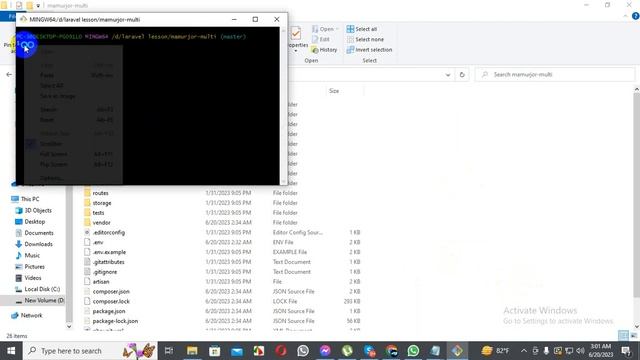This screenshot has width=640, height=360.
Task: Click the Properties checkmark icon
Action: [296, 33]
